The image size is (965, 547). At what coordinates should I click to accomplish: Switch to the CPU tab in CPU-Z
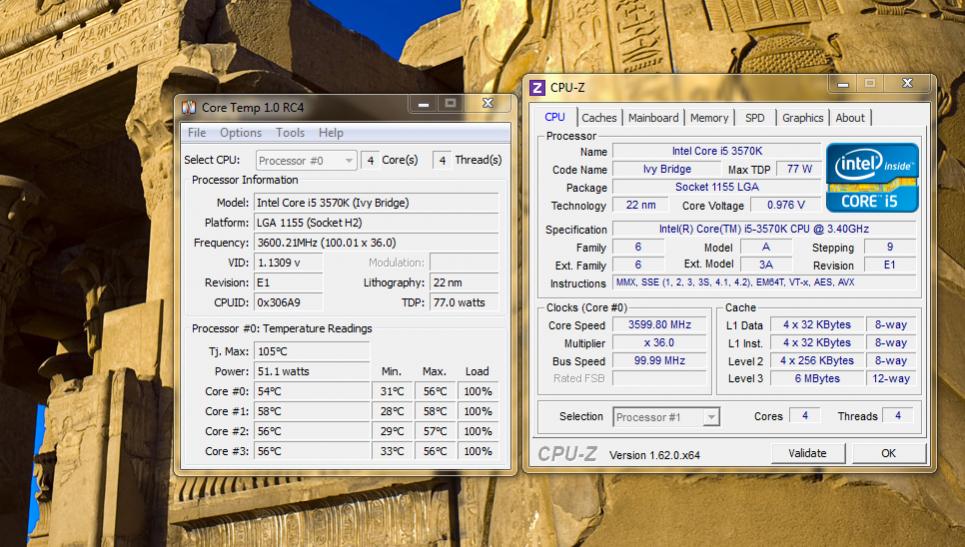click(555, 117)
